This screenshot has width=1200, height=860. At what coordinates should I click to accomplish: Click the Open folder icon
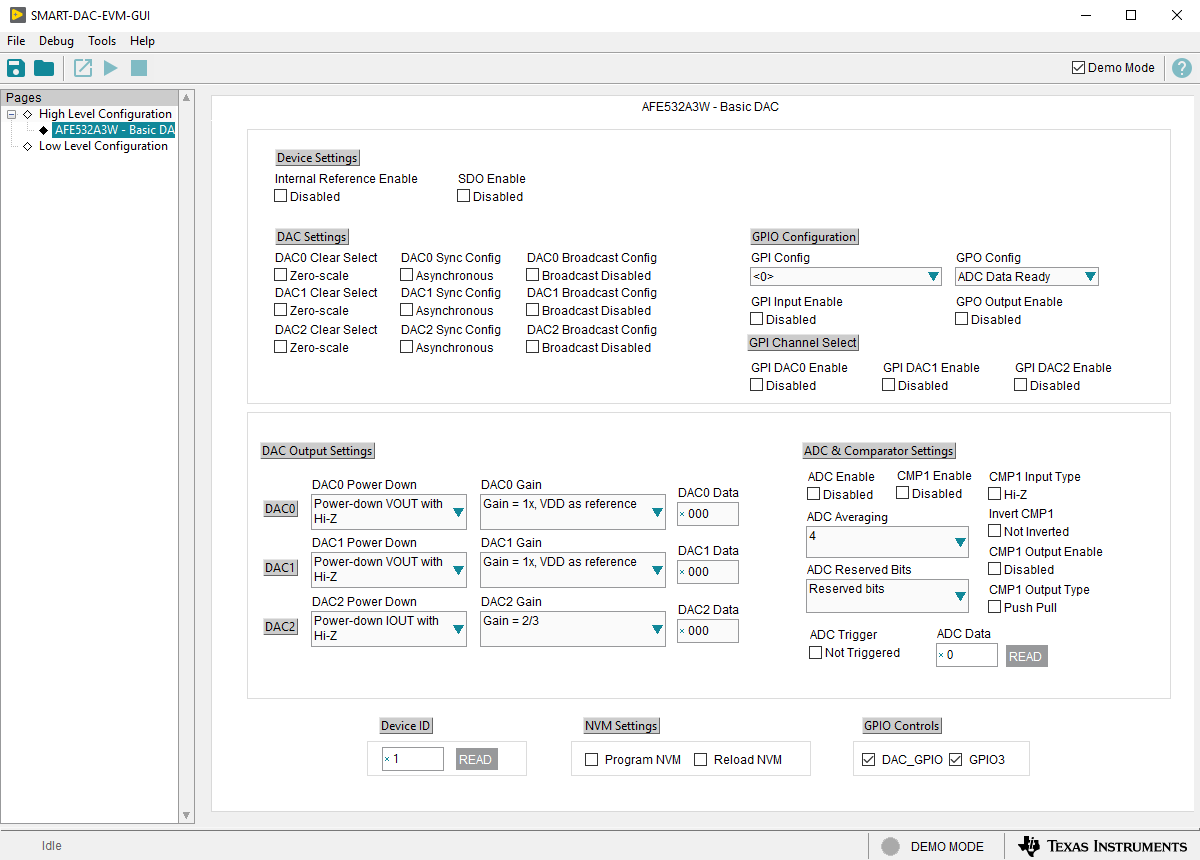coord(44,68)
